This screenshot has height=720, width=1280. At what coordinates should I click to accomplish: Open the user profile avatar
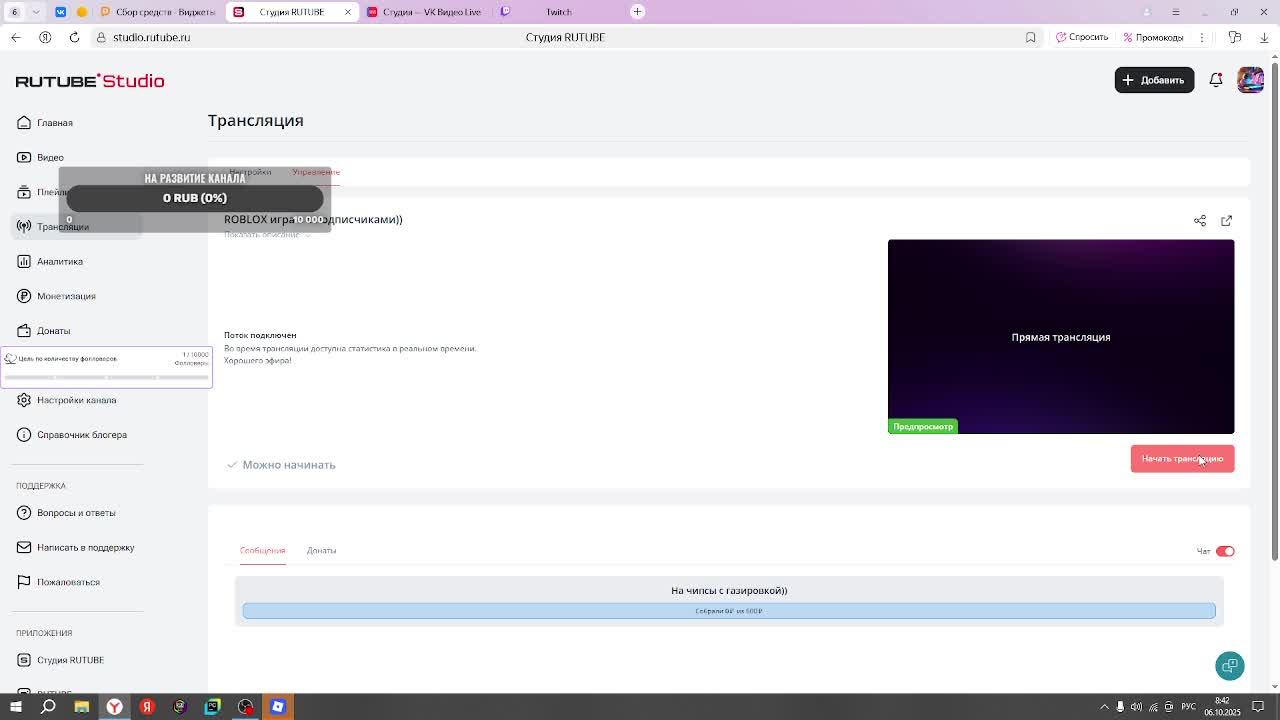pos(1250,80)
